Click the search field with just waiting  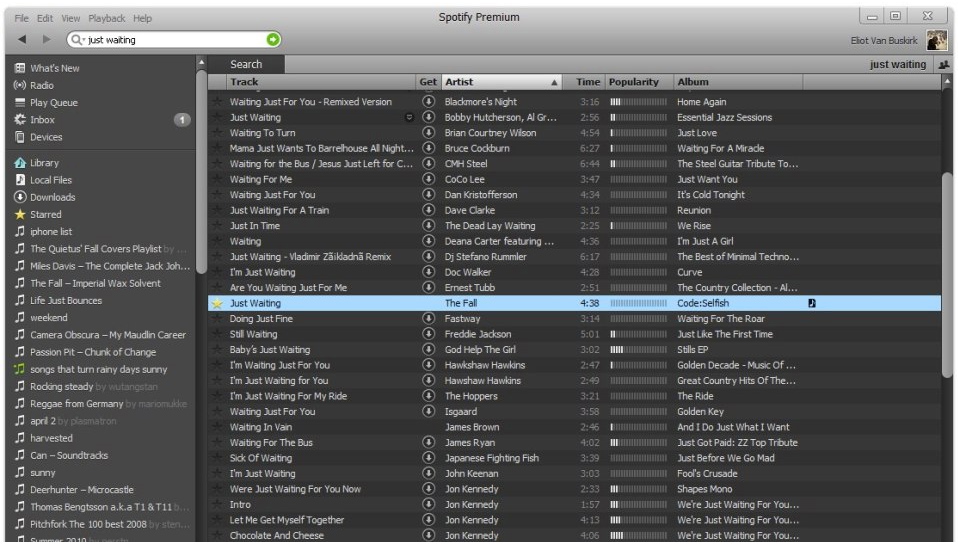click(x=174, y=40)
